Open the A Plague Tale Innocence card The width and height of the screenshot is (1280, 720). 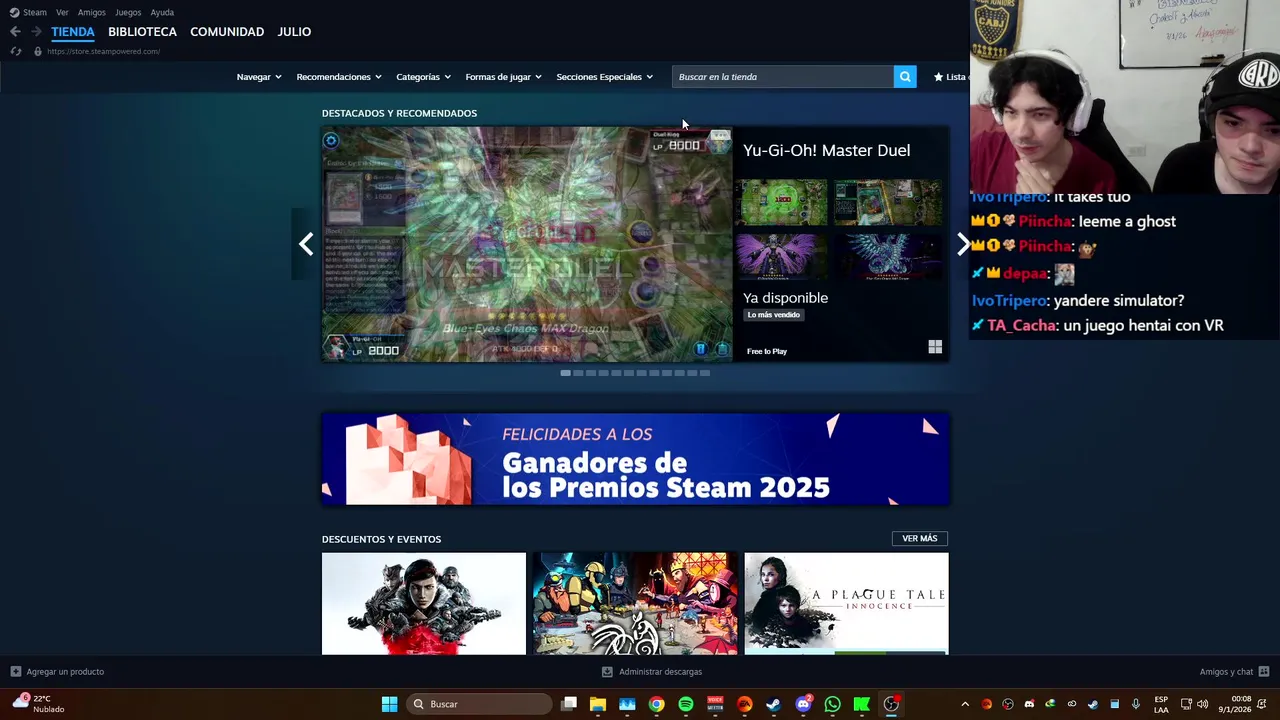click(x=846, y=604)
